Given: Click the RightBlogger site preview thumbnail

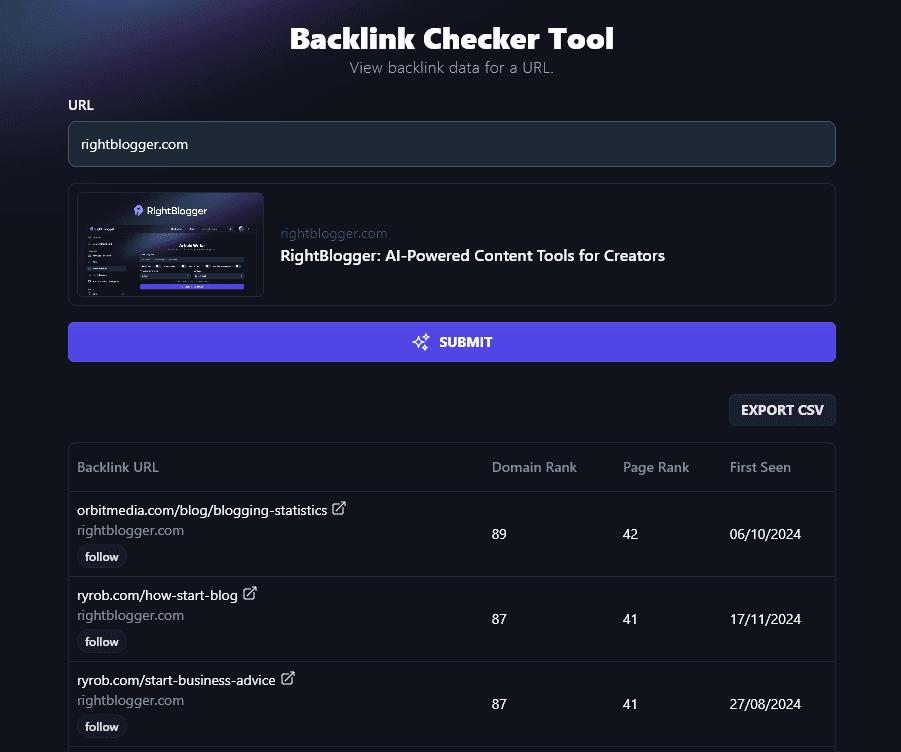Looking at the screenshot, I should pos(170,244).
